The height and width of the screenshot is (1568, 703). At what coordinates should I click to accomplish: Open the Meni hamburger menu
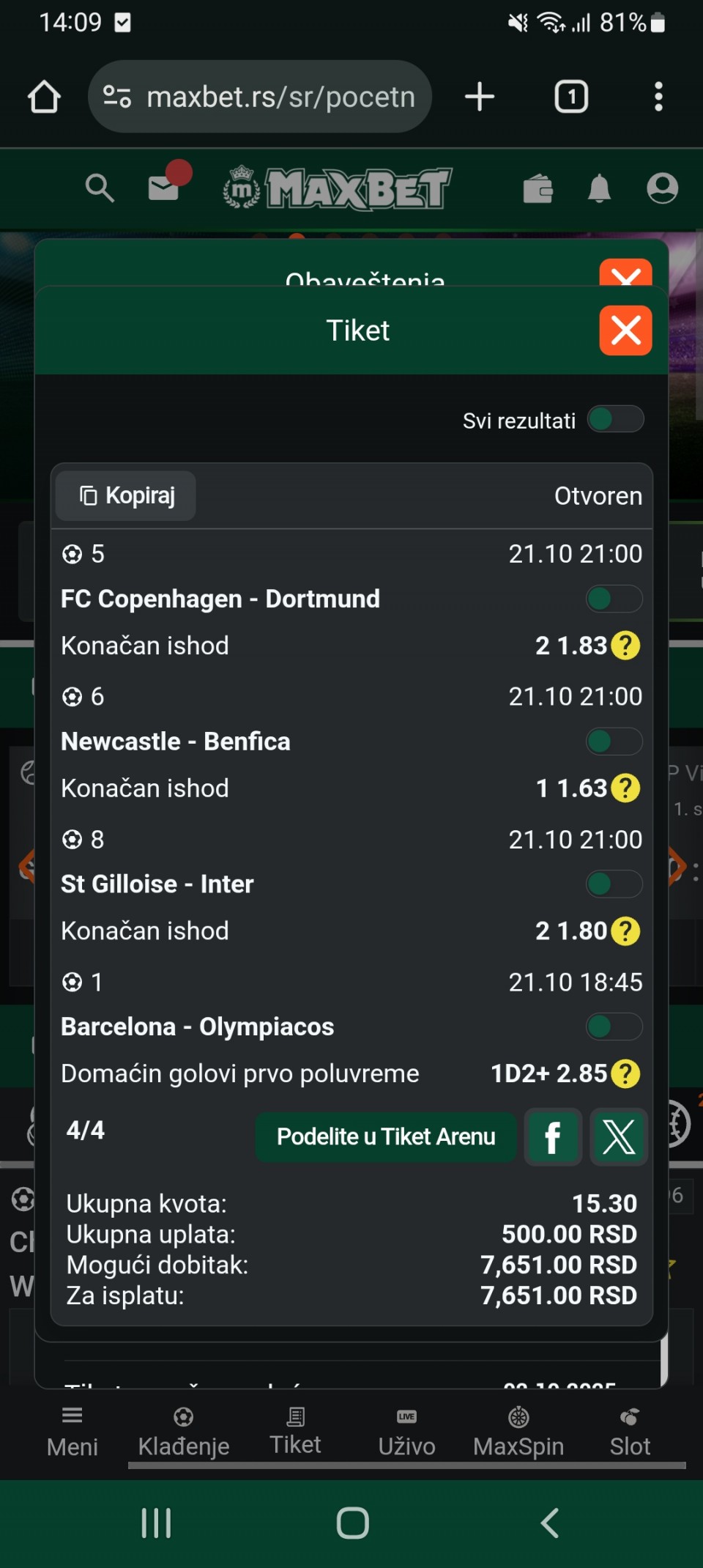click(x=72, y=1430)
